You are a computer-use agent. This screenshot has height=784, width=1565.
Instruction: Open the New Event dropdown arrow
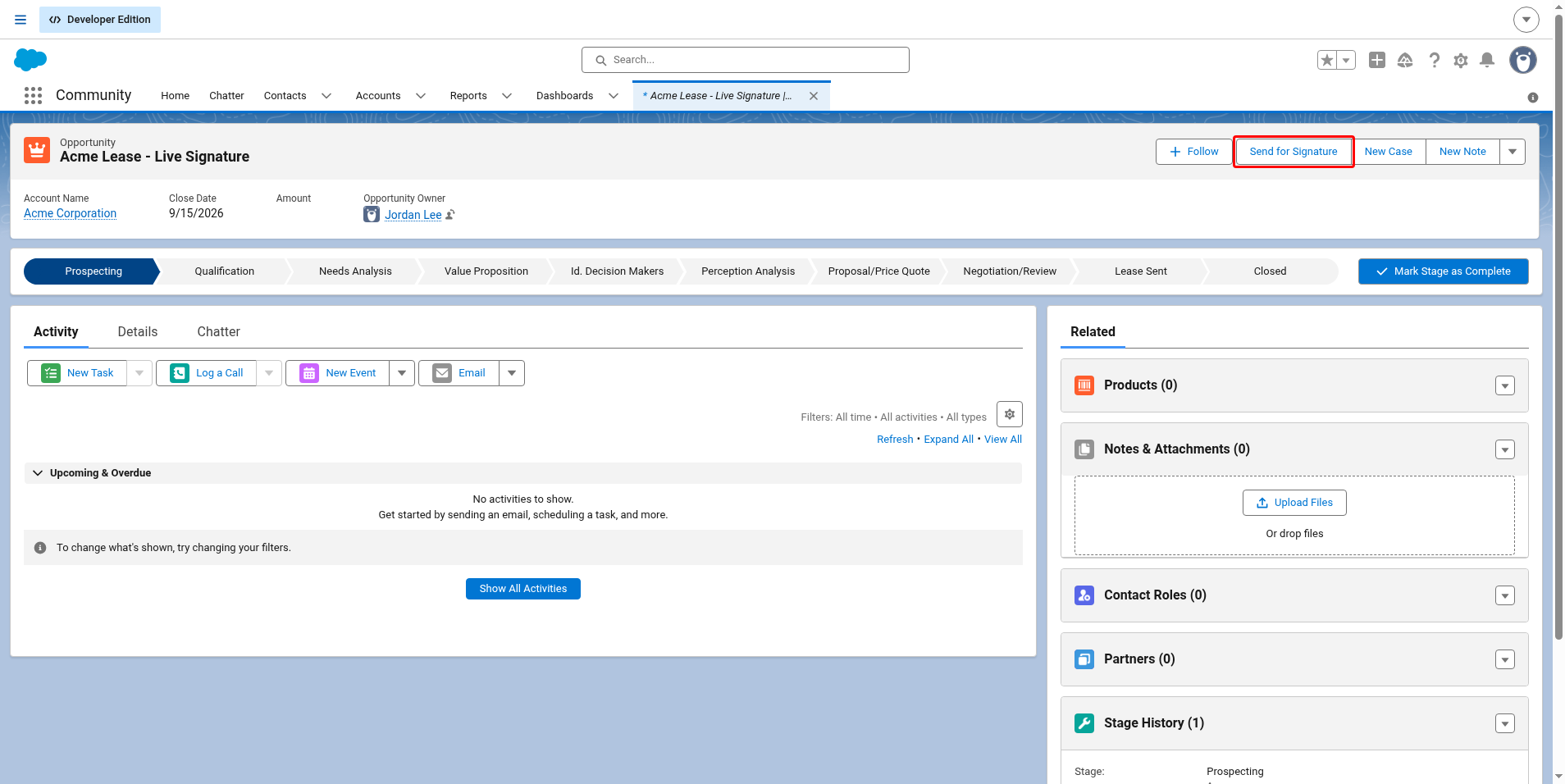[x=402, y=373]
